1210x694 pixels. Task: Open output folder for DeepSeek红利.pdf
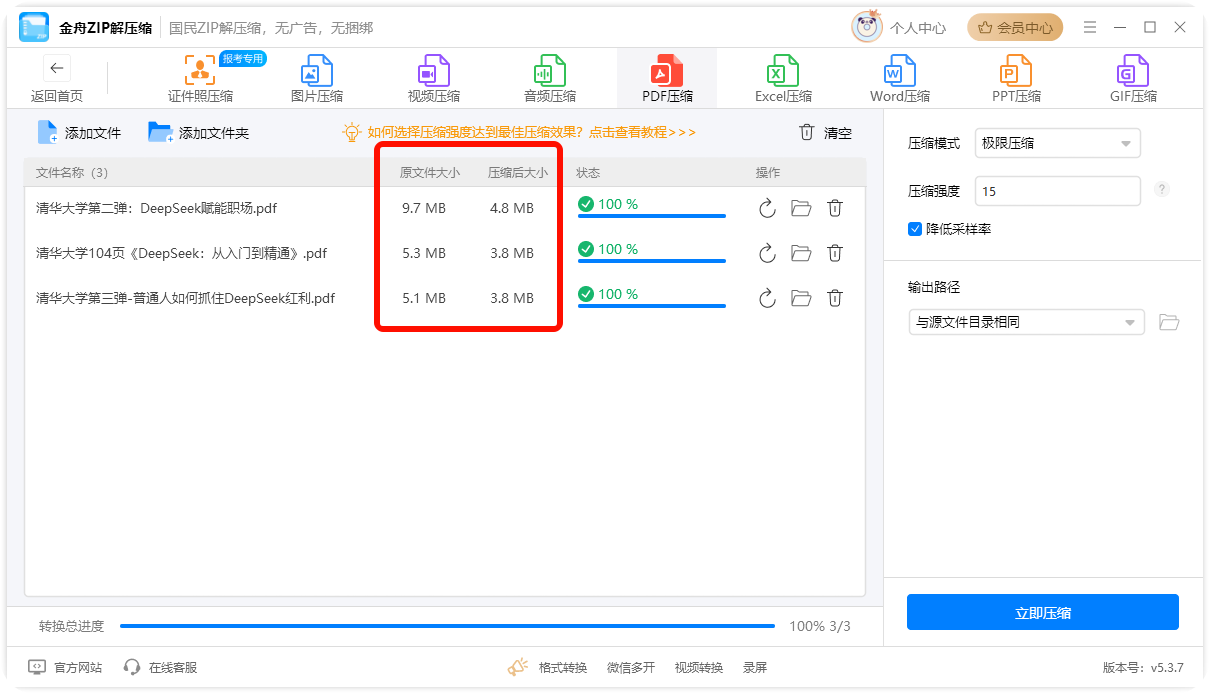click(801, 298)
